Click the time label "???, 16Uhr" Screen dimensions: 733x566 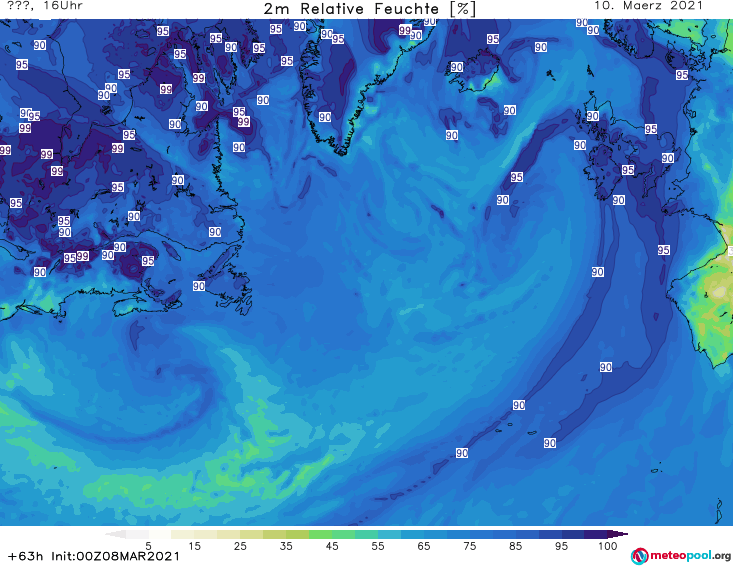45,6
